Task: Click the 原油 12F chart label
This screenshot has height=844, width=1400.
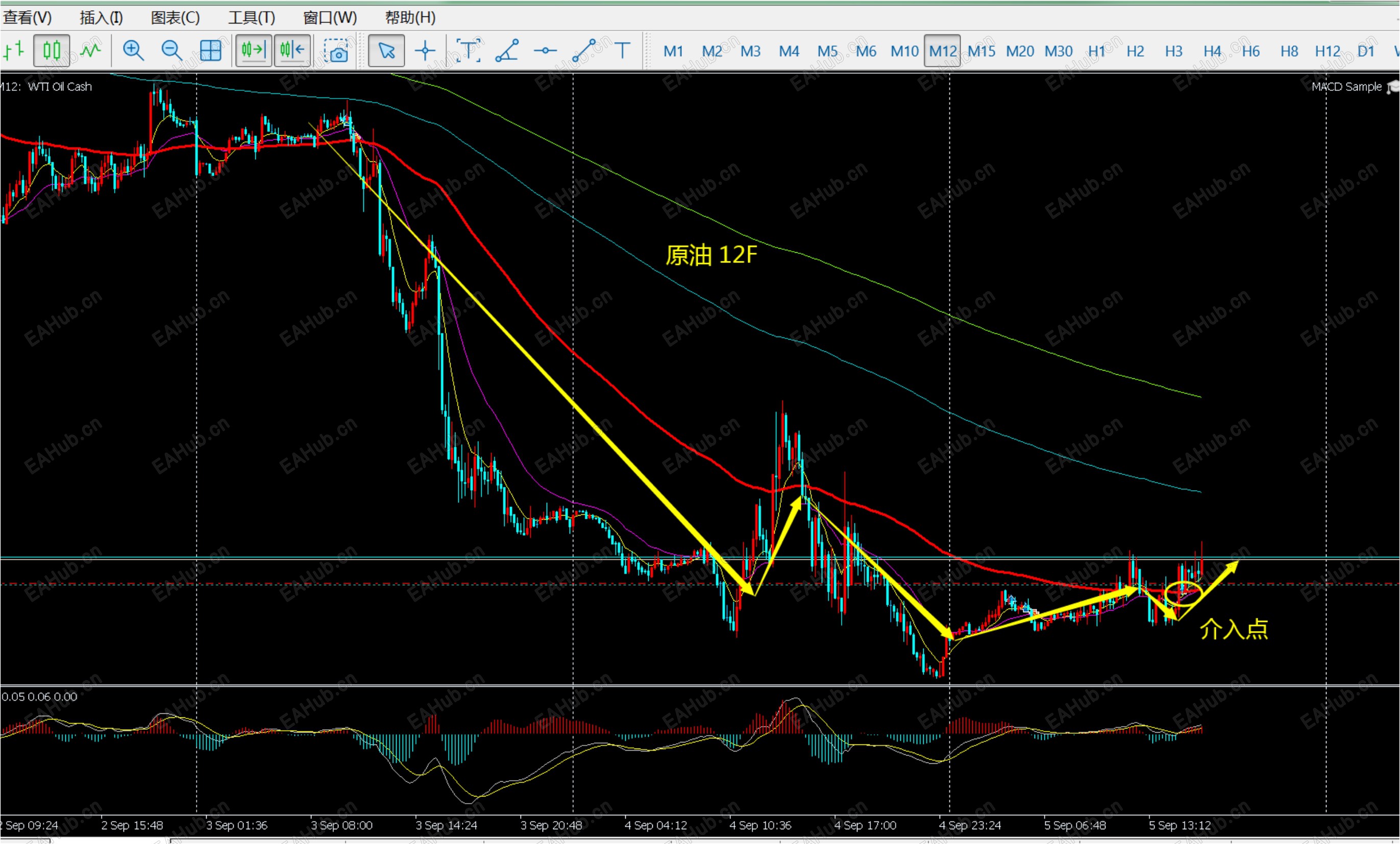Action: (x=711, y=255)
